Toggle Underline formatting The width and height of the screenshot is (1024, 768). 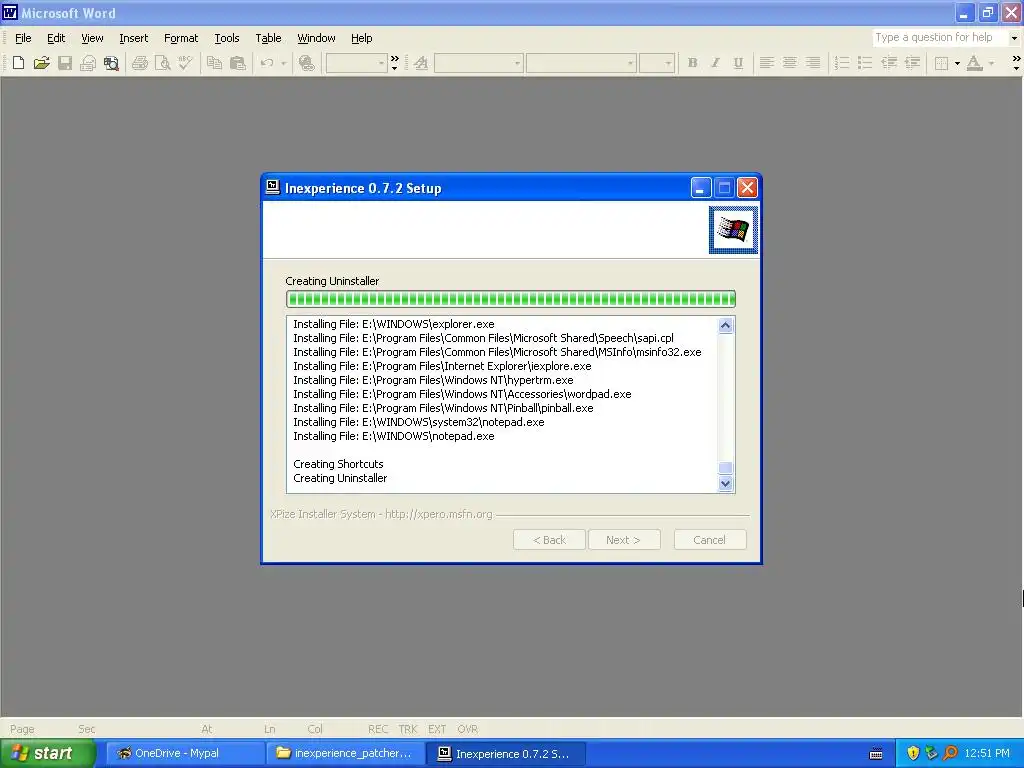coord(738,63)
